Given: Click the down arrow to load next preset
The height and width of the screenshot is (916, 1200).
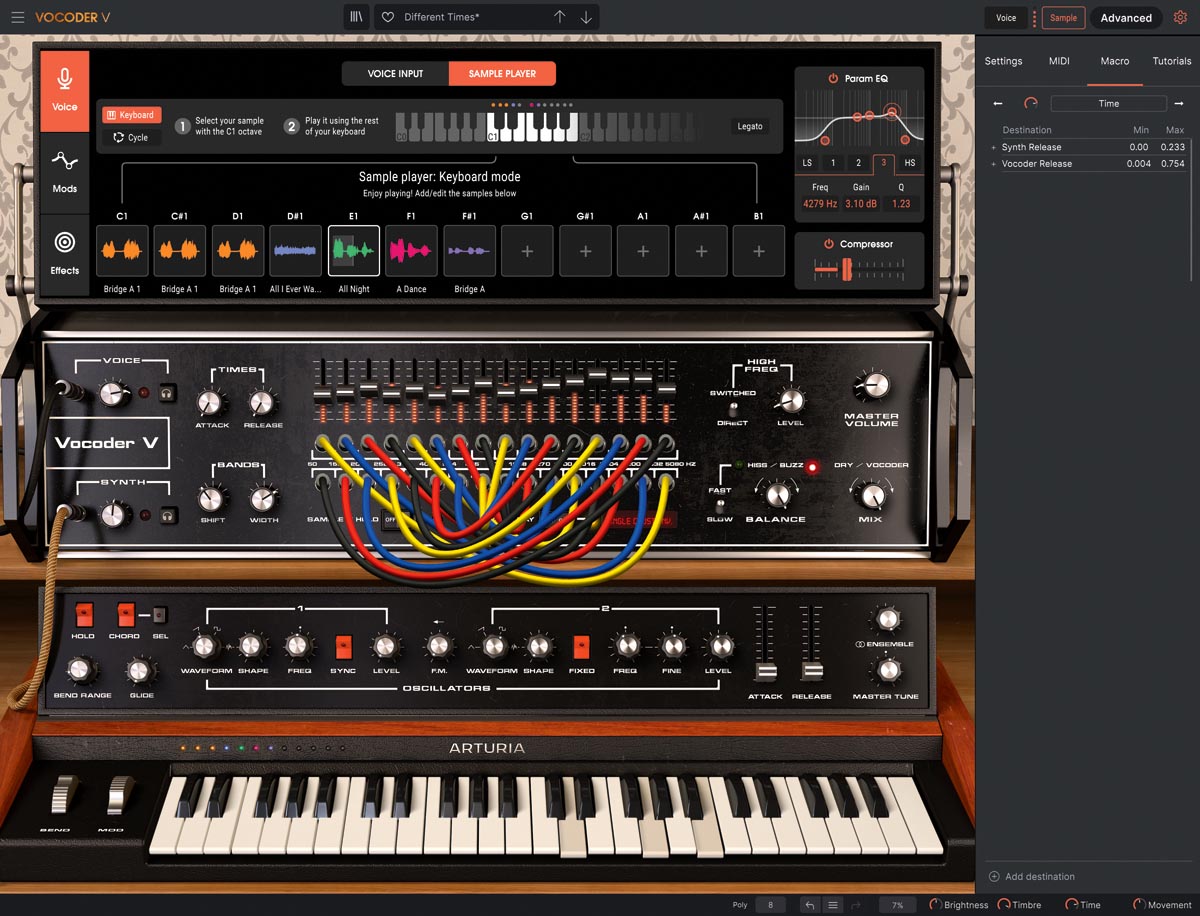Looking at the screenshot, I should tap(588, 17).
